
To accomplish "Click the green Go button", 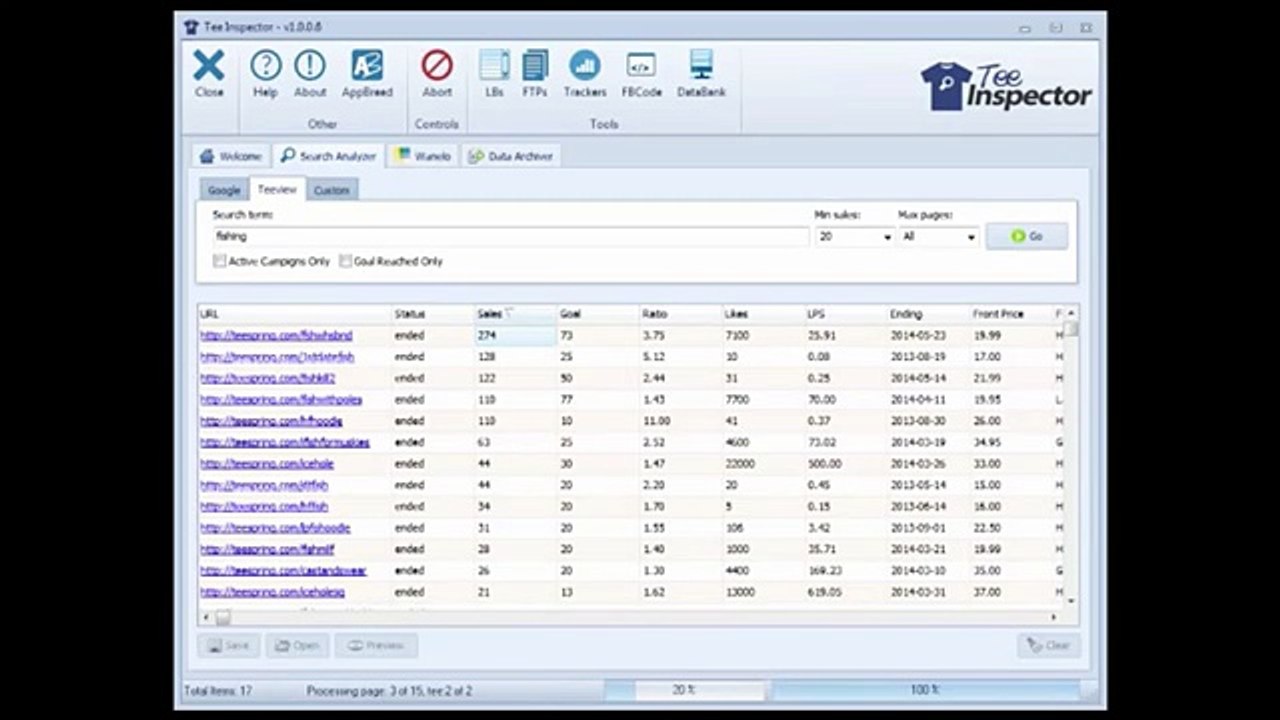I will point(1027,236).
